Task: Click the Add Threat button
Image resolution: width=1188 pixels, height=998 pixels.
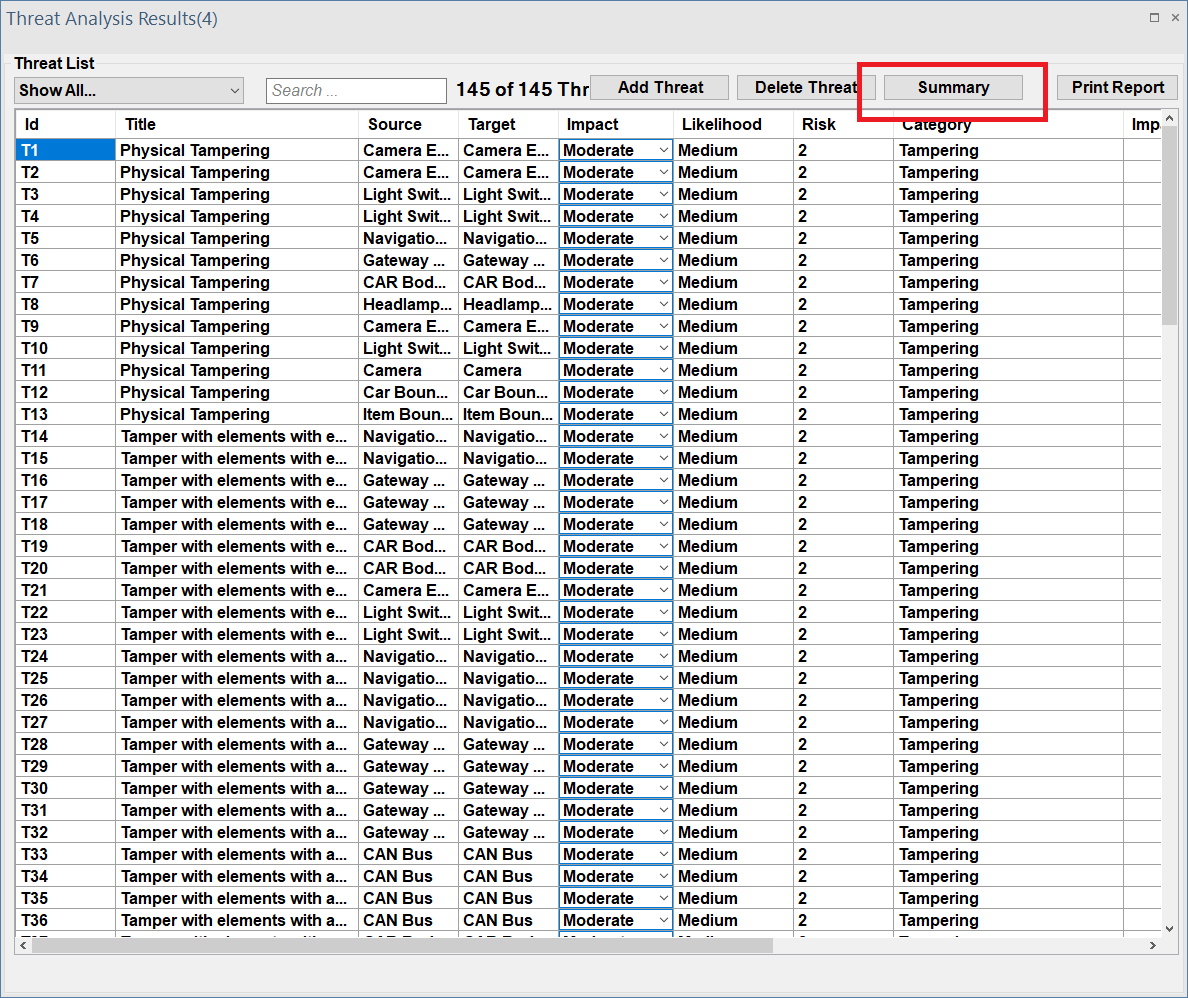Action: click(660, 88)
